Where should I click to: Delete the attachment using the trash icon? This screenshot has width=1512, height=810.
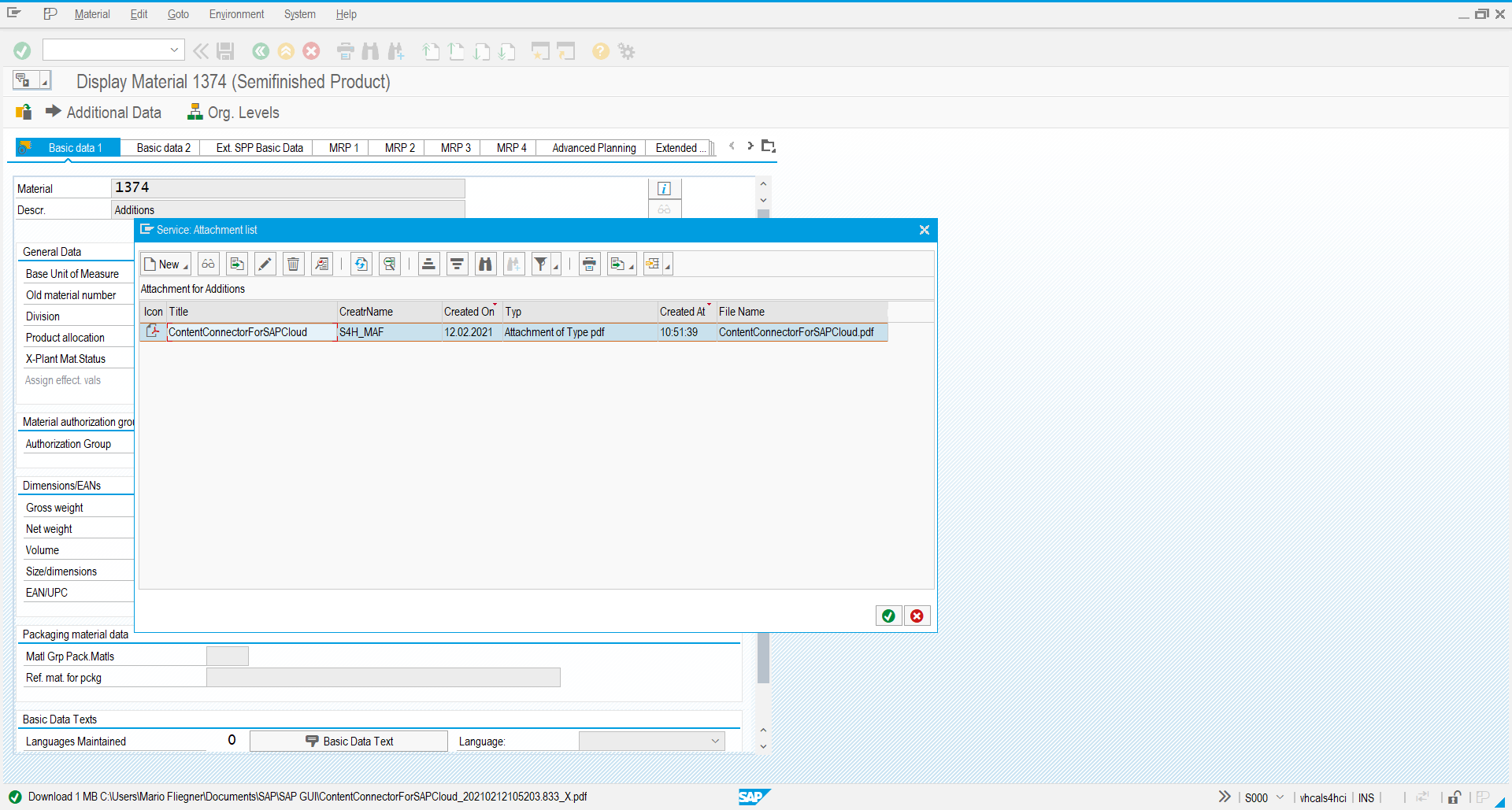click(x=293, y=264)
